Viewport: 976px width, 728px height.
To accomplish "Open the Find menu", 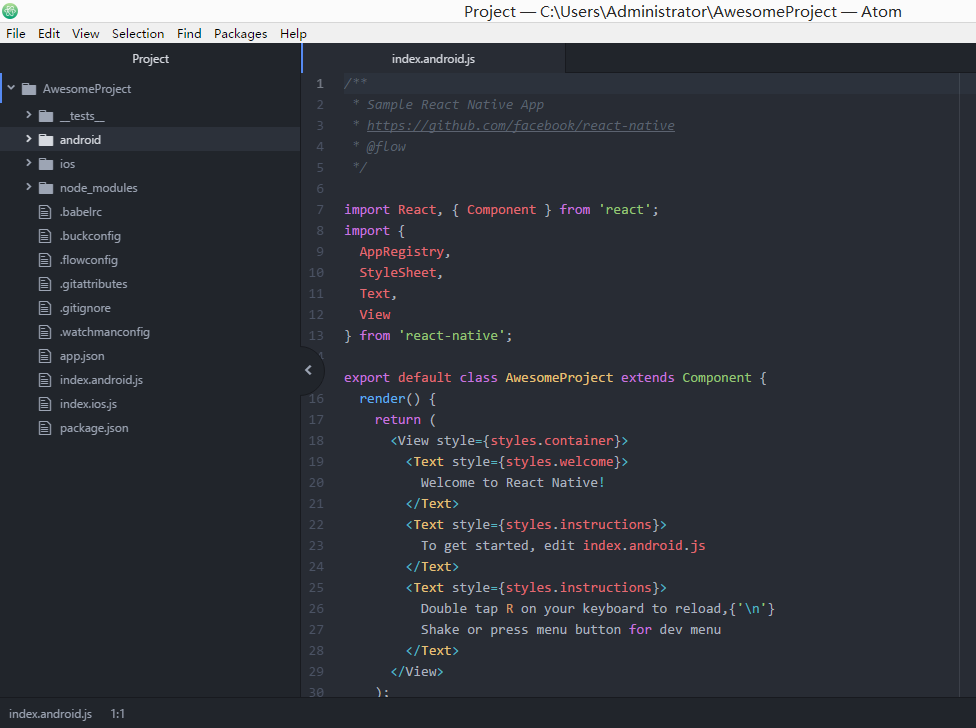I will [x=189, y=34].
